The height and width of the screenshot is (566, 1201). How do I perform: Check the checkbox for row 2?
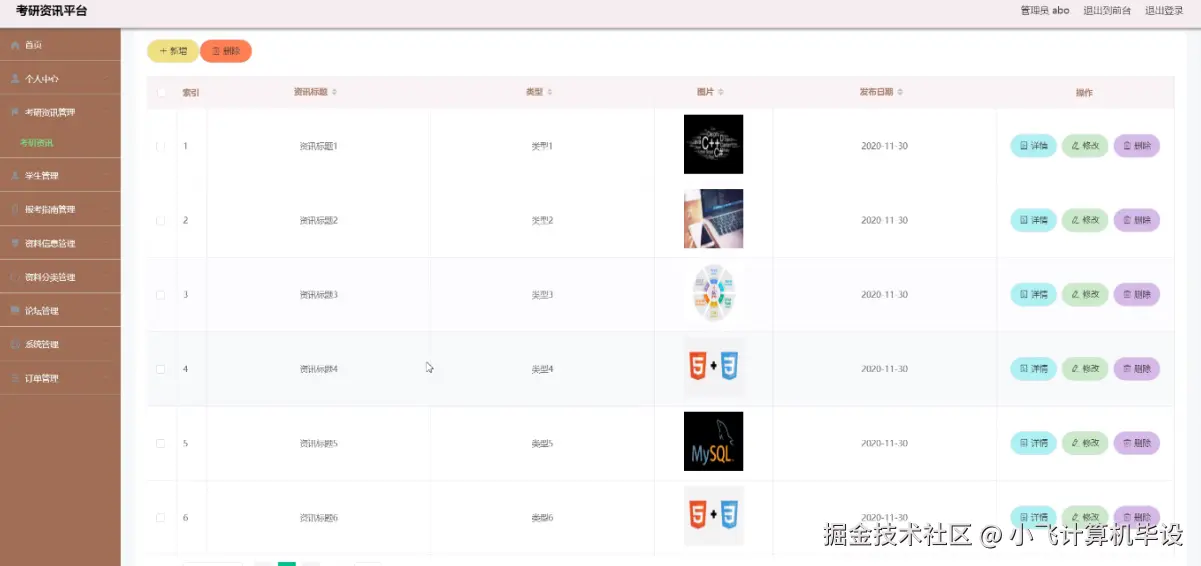160,220
